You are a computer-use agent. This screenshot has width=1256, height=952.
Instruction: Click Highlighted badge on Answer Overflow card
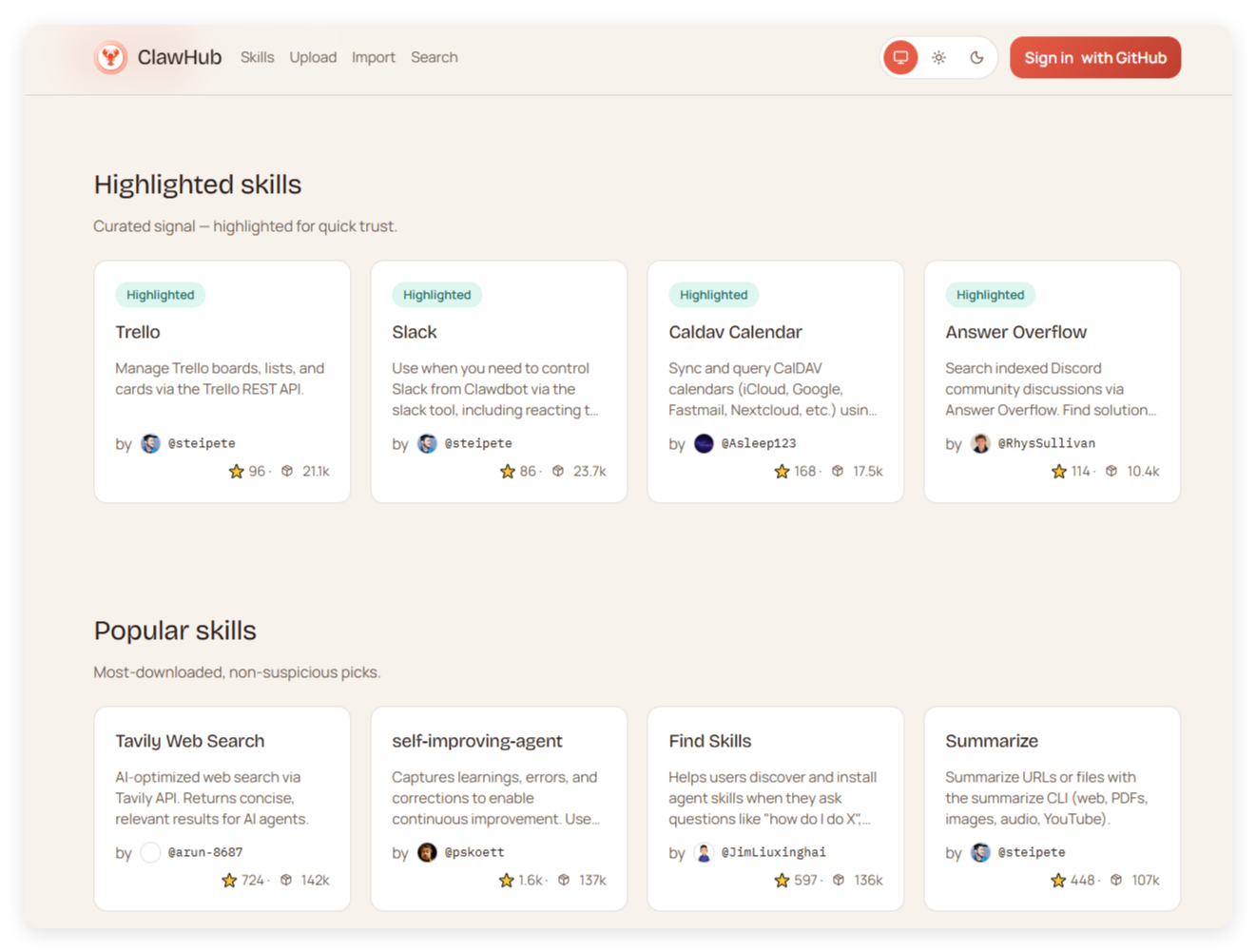coord(990,295)
